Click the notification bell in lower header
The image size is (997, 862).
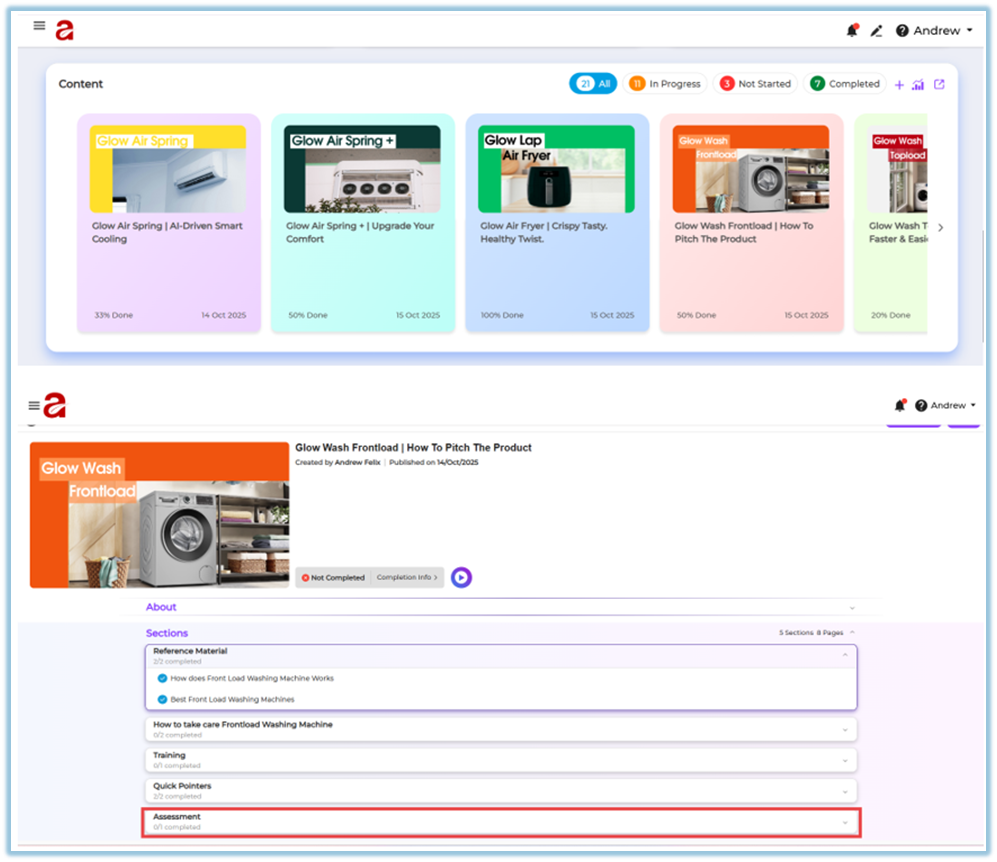pos(899,406)
